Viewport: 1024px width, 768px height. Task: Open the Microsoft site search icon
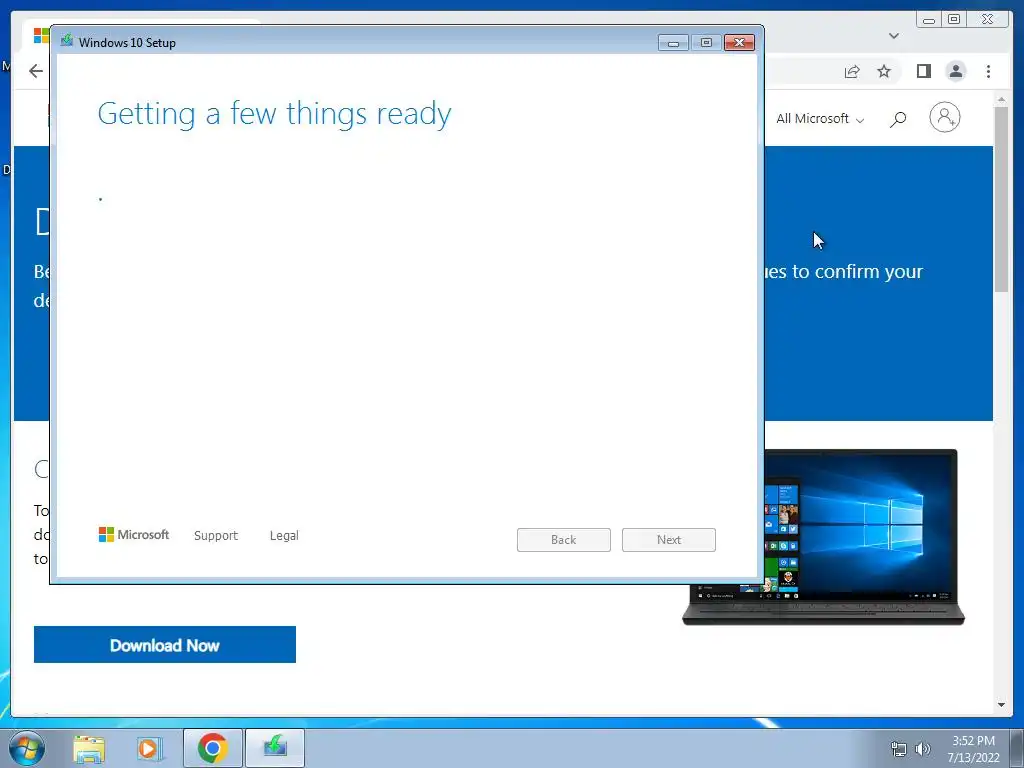[x=898, y=119]
